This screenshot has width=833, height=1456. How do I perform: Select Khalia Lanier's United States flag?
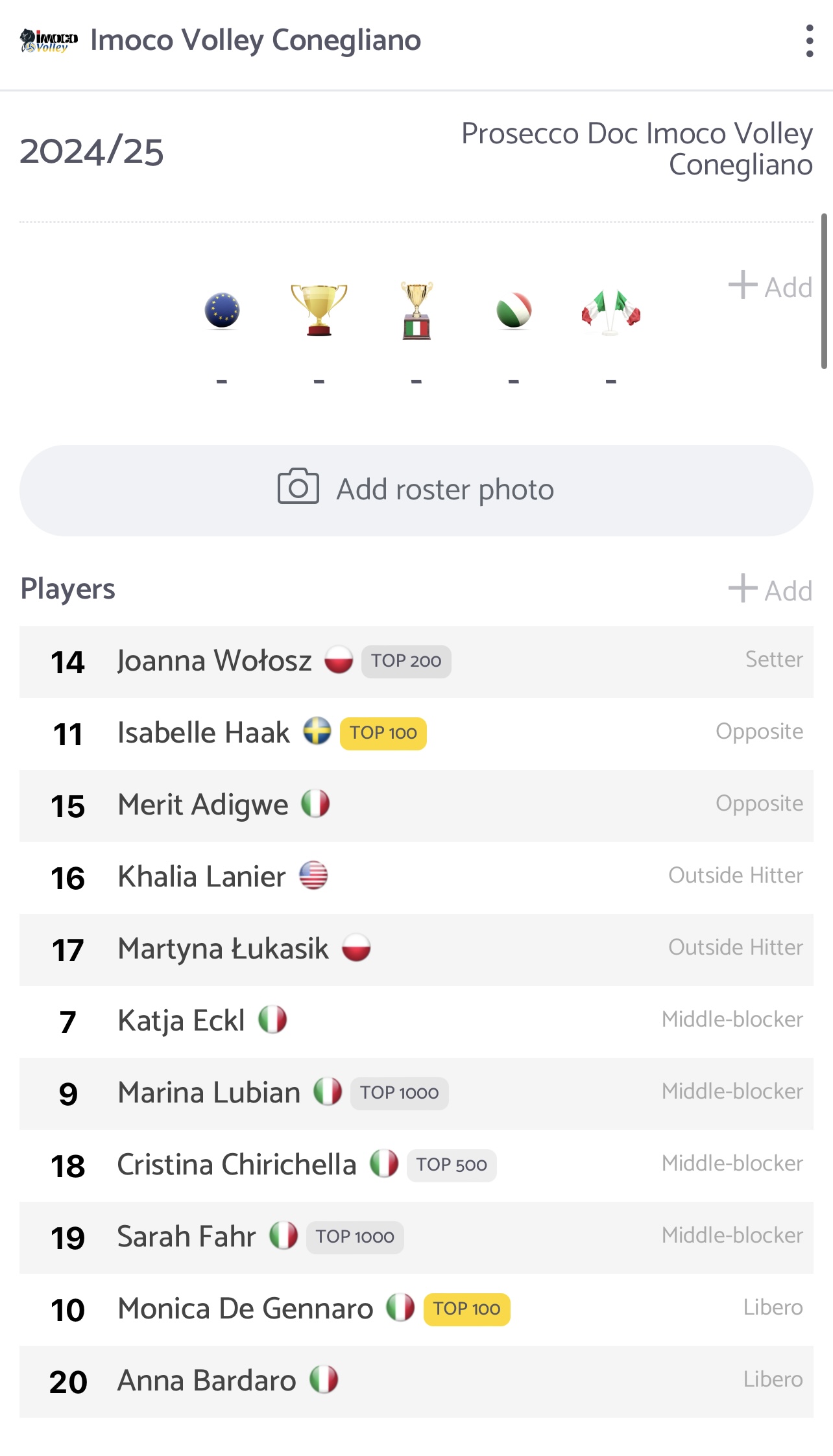point(313,876)
